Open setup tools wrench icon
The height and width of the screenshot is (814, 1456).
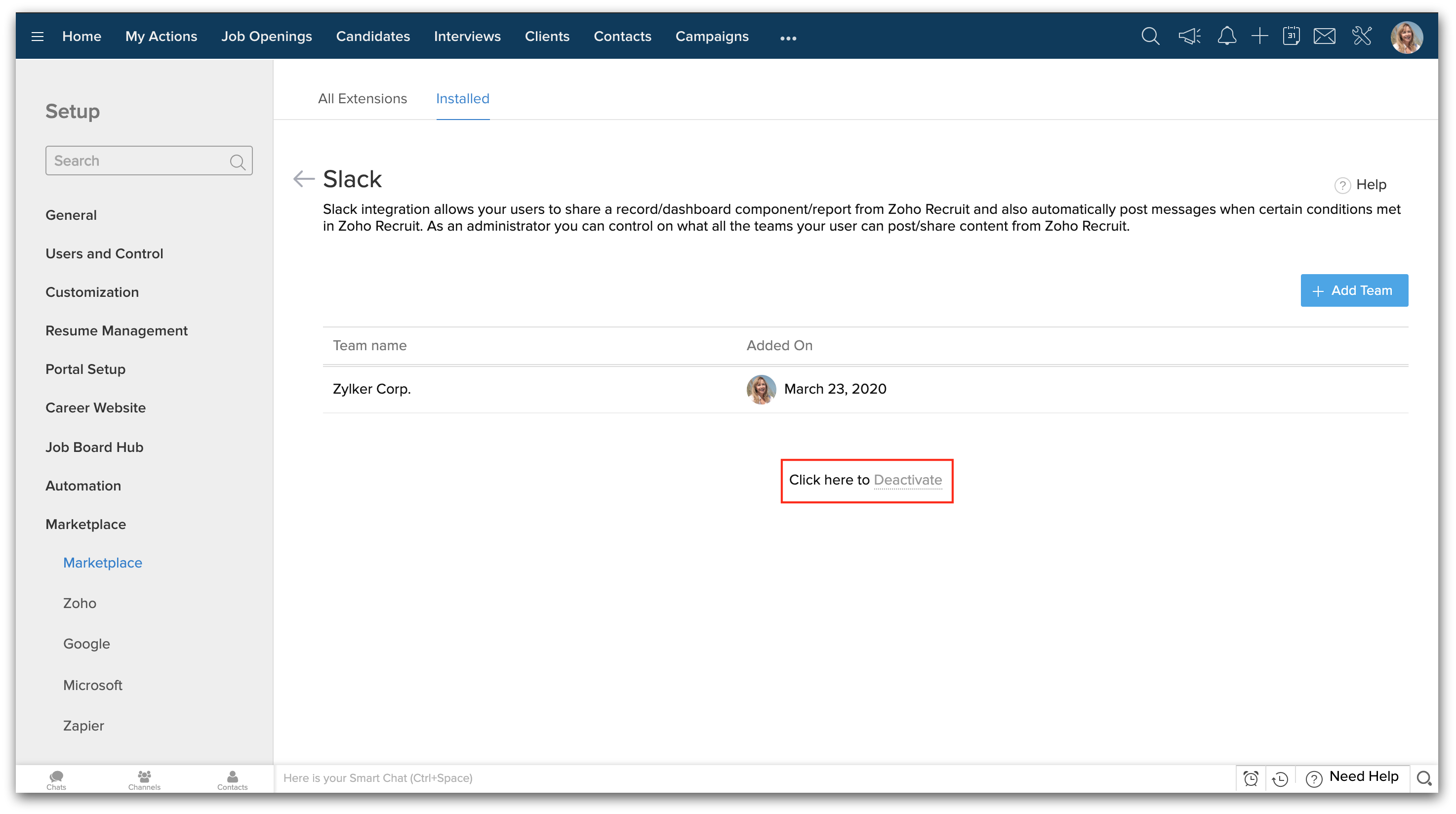coord(1362,37)
